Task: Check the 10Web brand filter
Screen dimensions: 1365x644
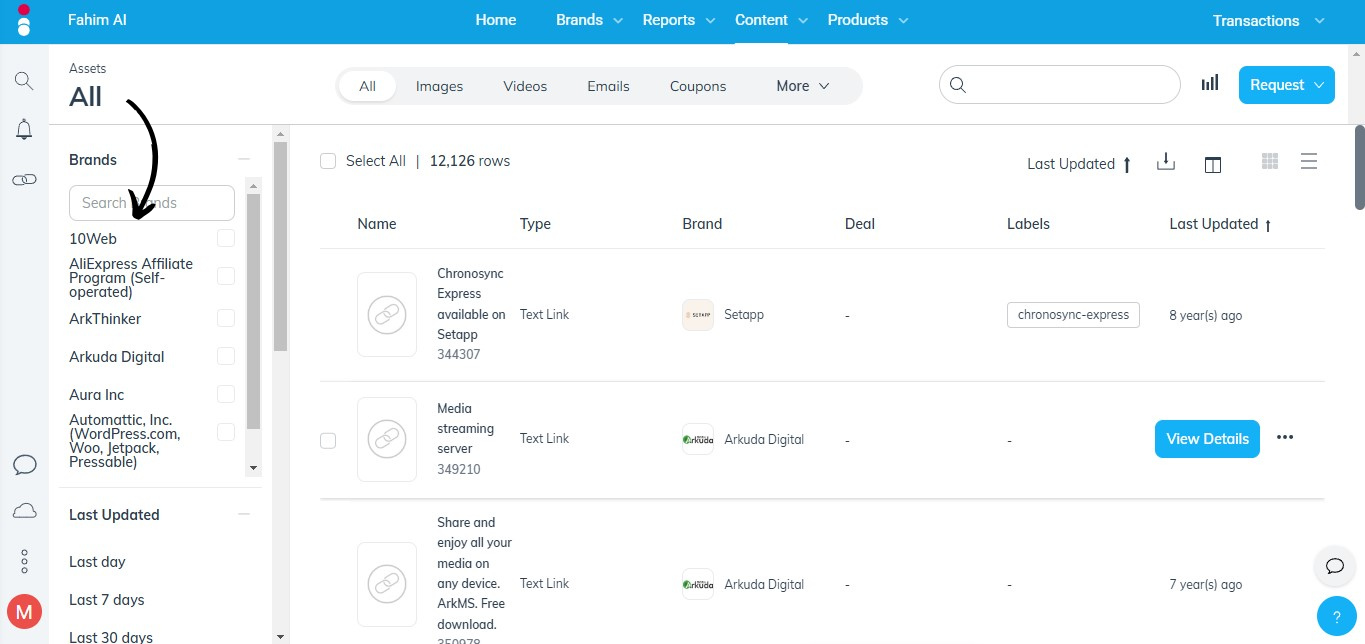Action: coord(226,238)
